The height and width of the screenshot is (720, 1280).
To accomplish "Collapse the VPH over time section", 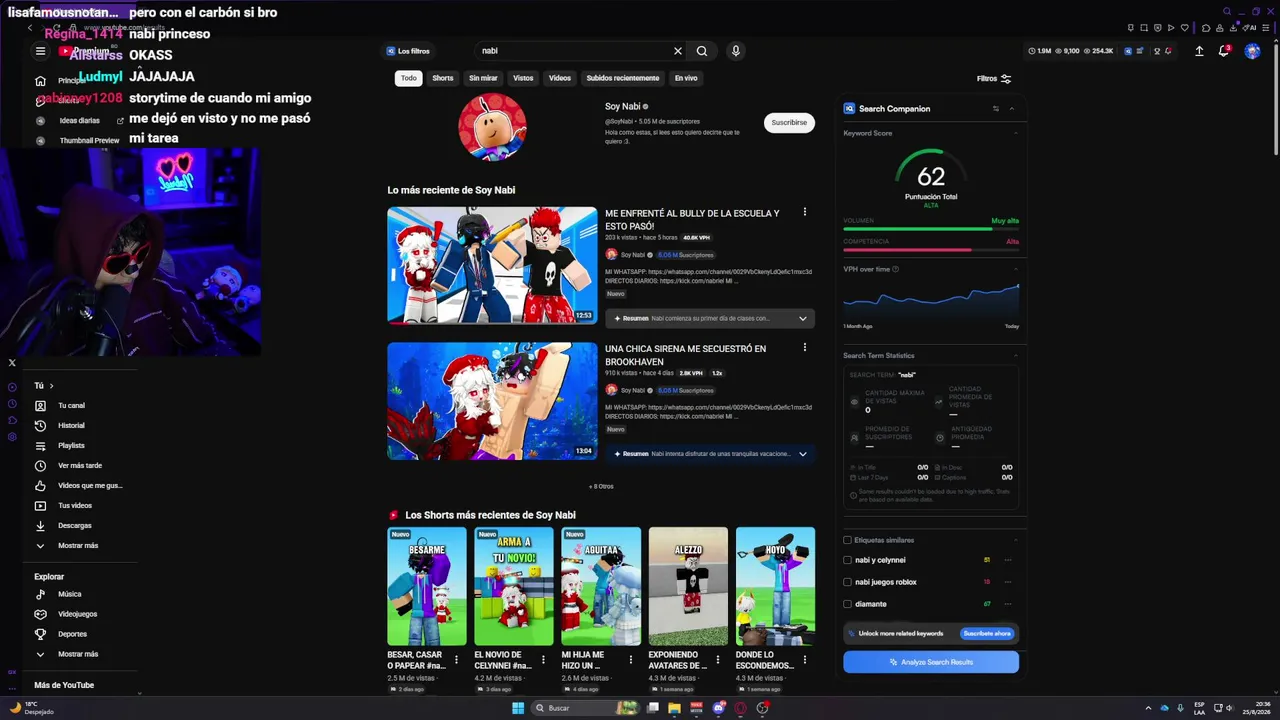I will pos(1016,269).
